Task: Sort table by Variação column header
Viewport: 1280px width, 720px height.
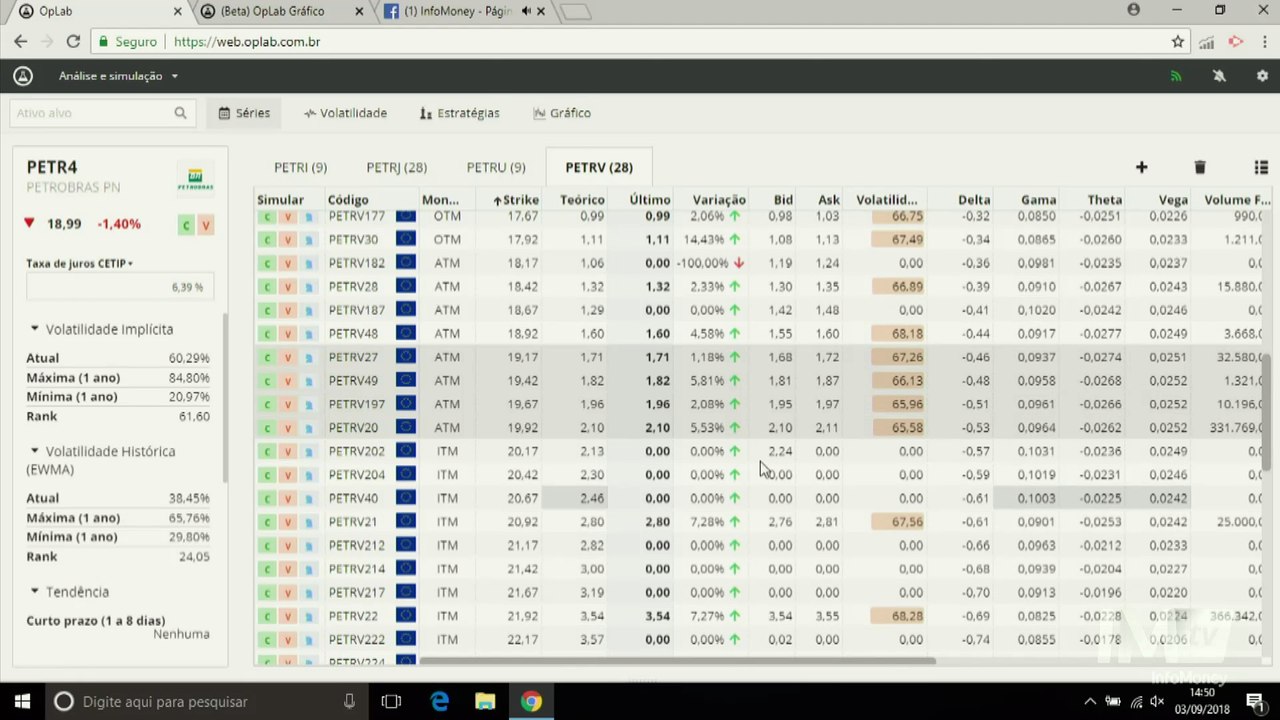Action: point(719,200)
